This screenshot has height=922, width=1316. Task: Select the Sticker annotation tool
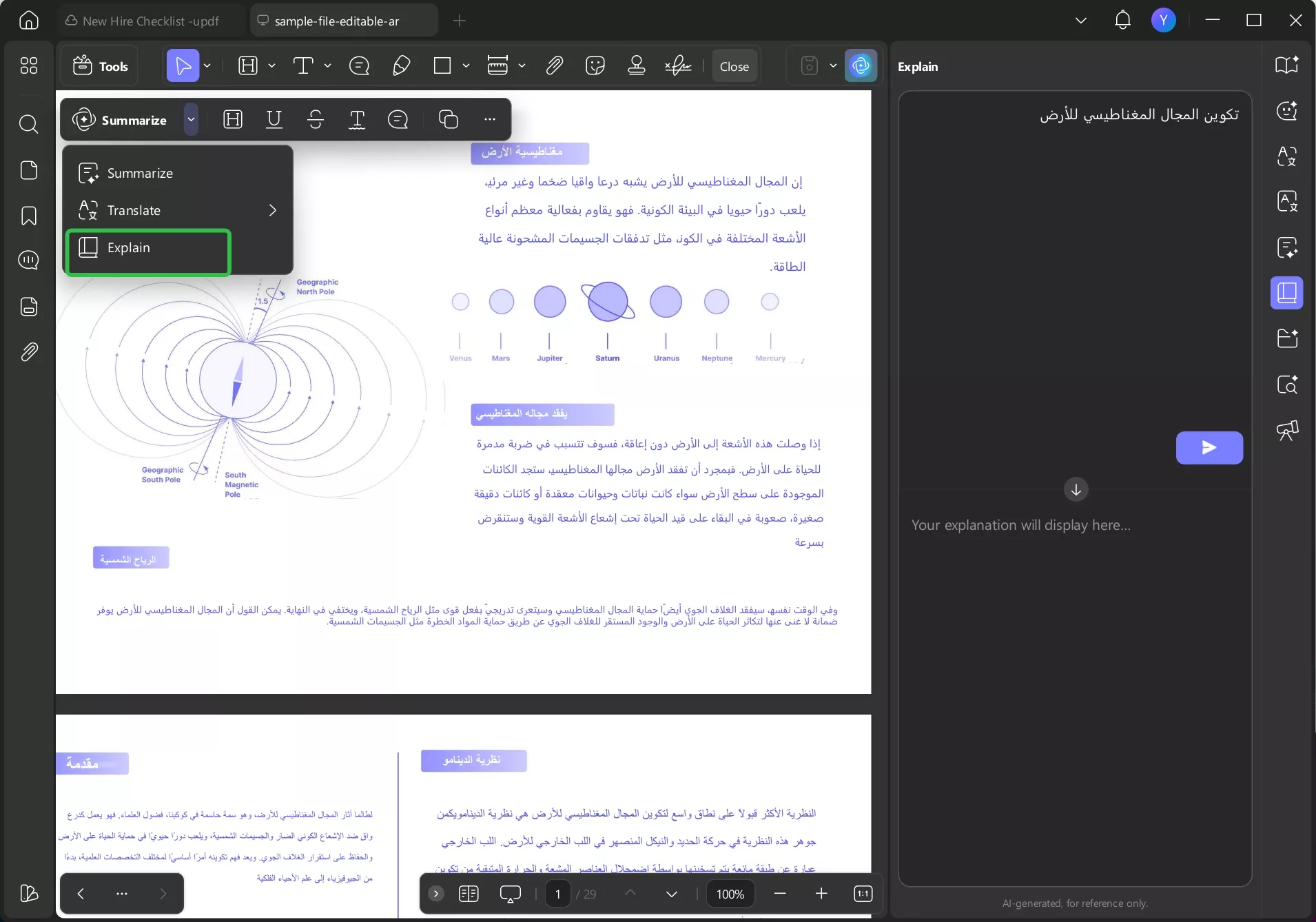pos(595,65)
